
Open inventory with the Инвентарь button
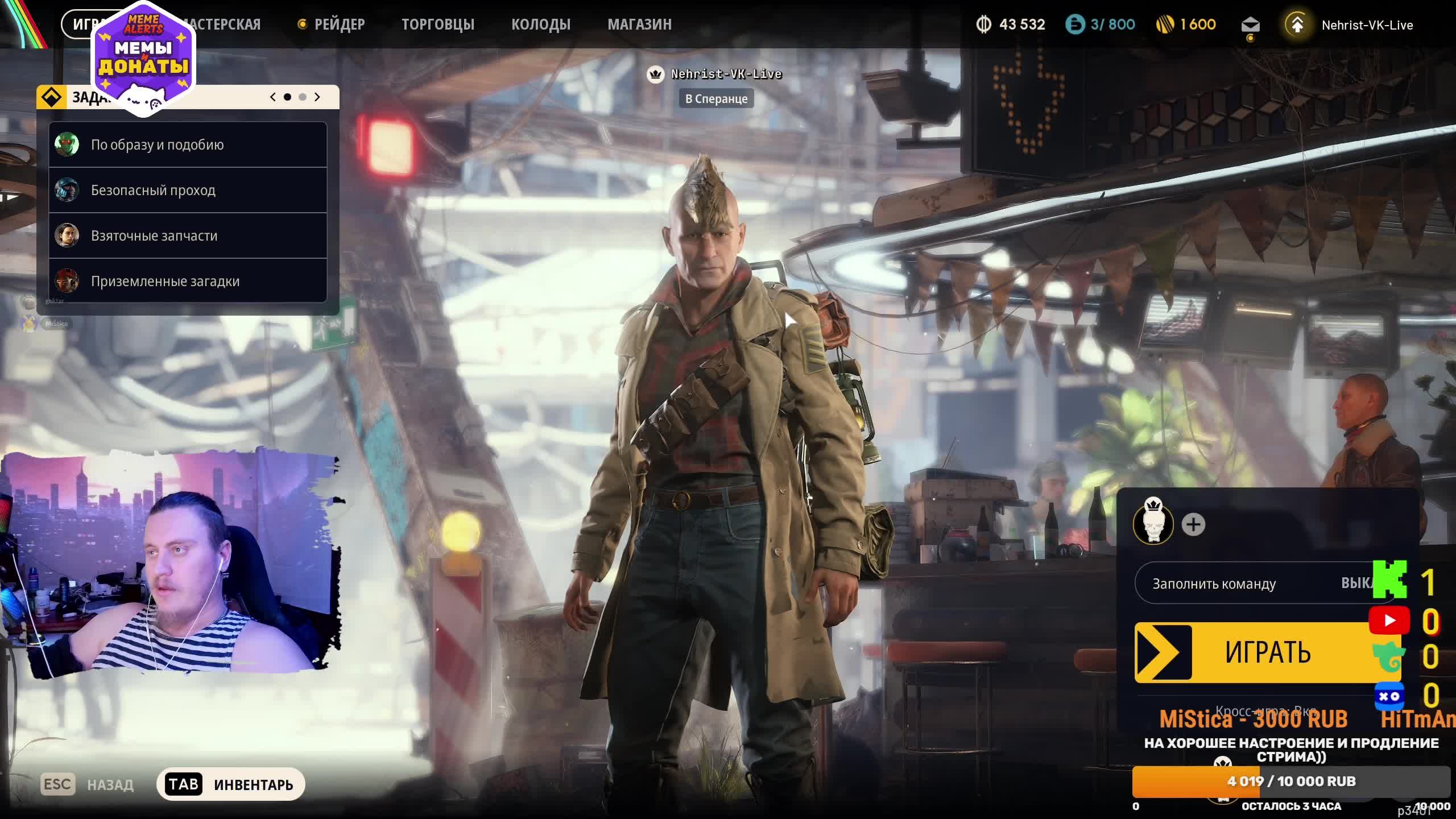point(231,784)
